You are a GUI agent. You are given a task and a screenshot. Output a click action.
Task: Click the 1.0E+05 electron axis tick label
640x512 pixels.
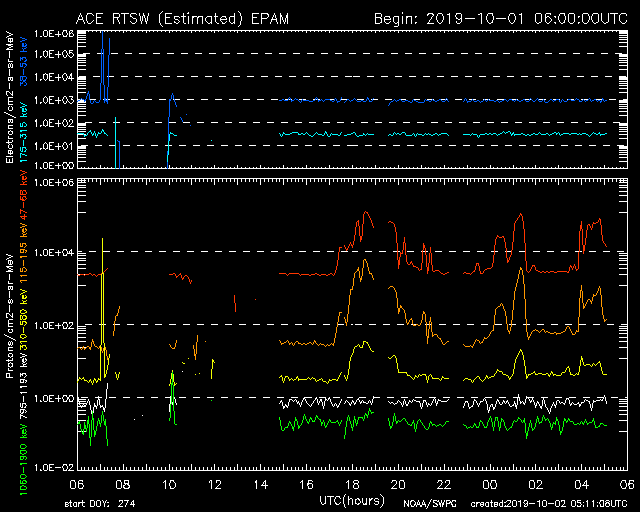click(x=57, y=54)
